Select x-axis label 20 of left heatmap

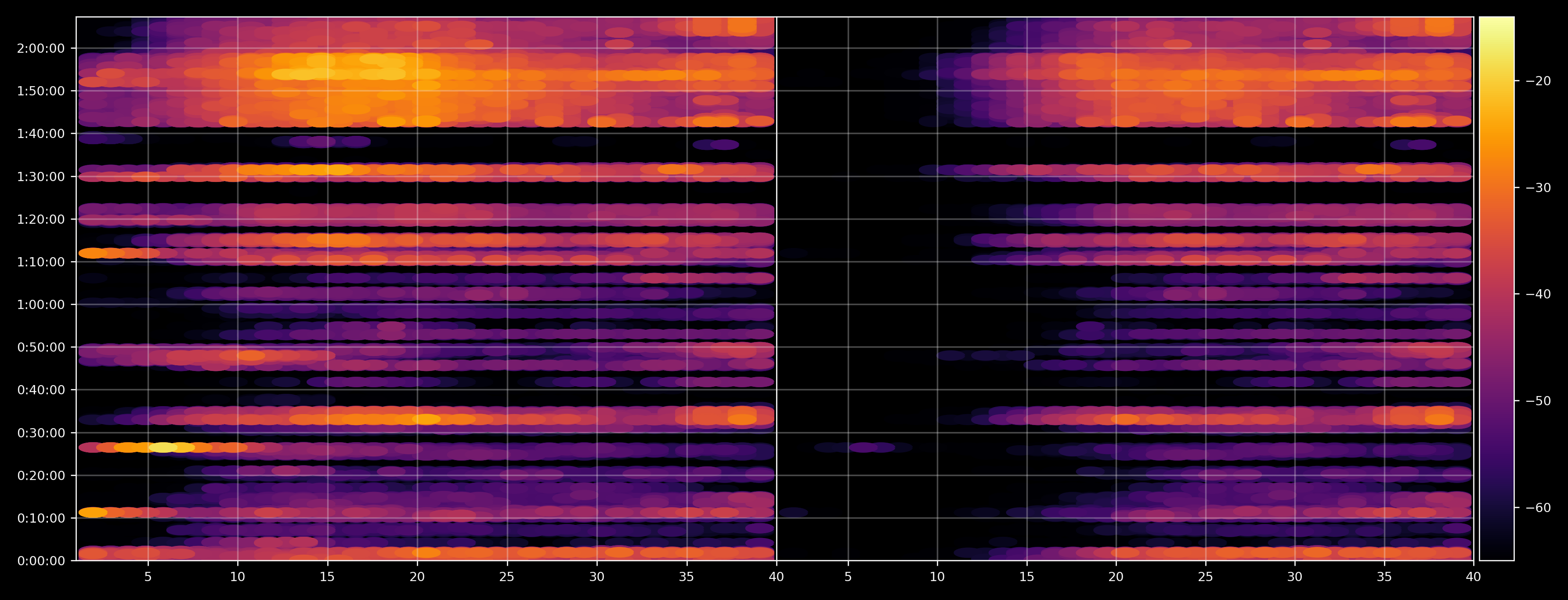417,577
